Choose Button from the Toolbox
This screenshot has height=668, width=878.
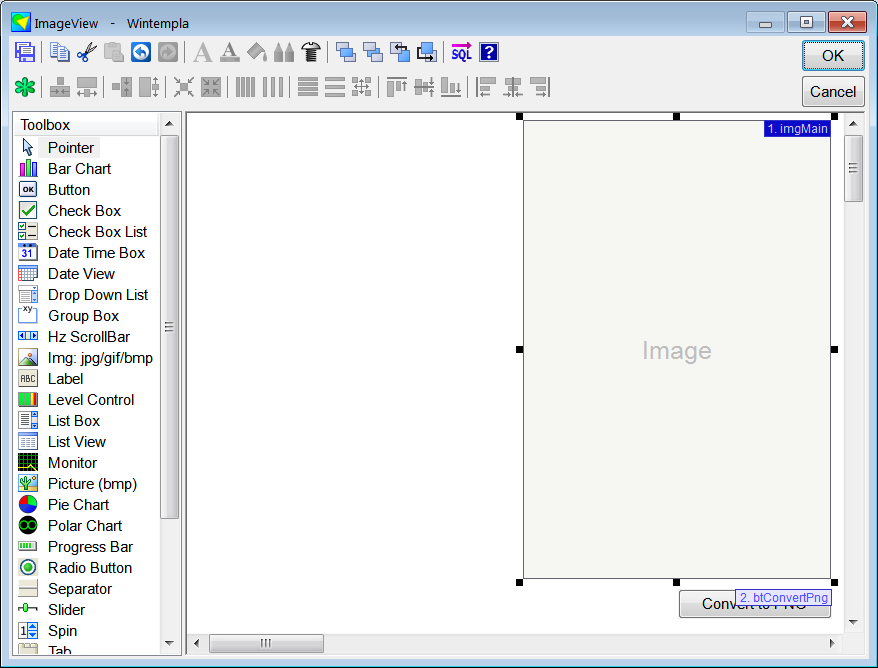click(68, 190)
